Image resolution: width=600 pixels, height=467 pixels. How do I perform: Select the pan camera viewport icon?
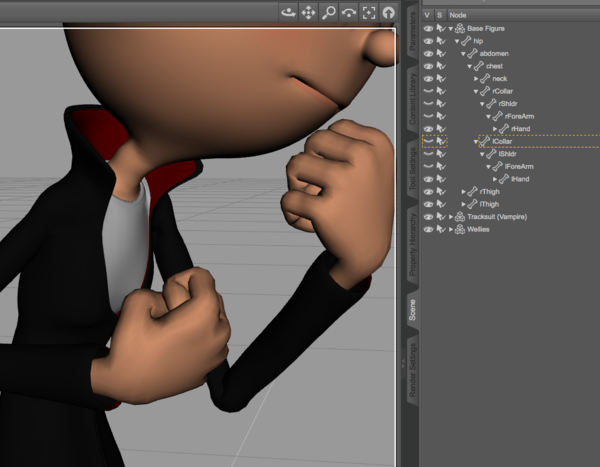[x=308, y=13]
